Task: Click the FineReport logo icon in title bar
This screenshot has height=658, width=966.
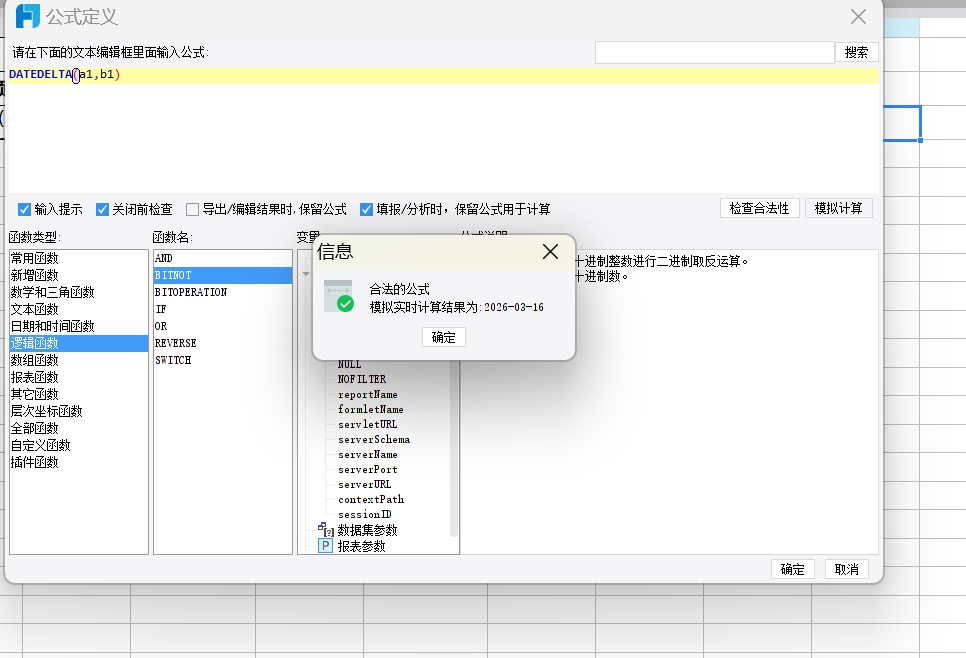Action: (28, 16)
